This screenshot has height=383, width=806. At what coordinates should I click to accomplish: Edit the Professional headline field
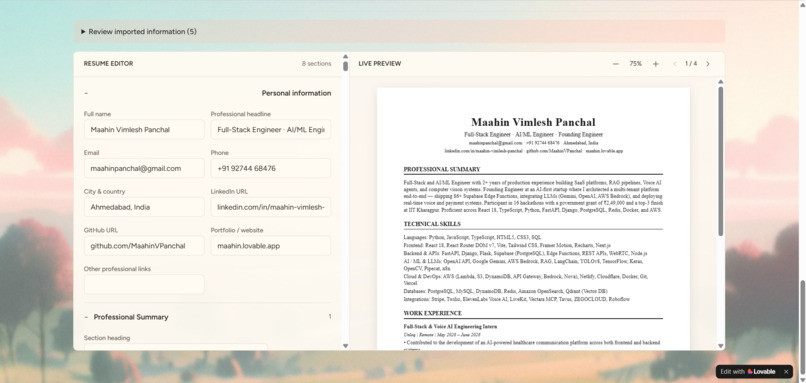(x=271, y=130)
